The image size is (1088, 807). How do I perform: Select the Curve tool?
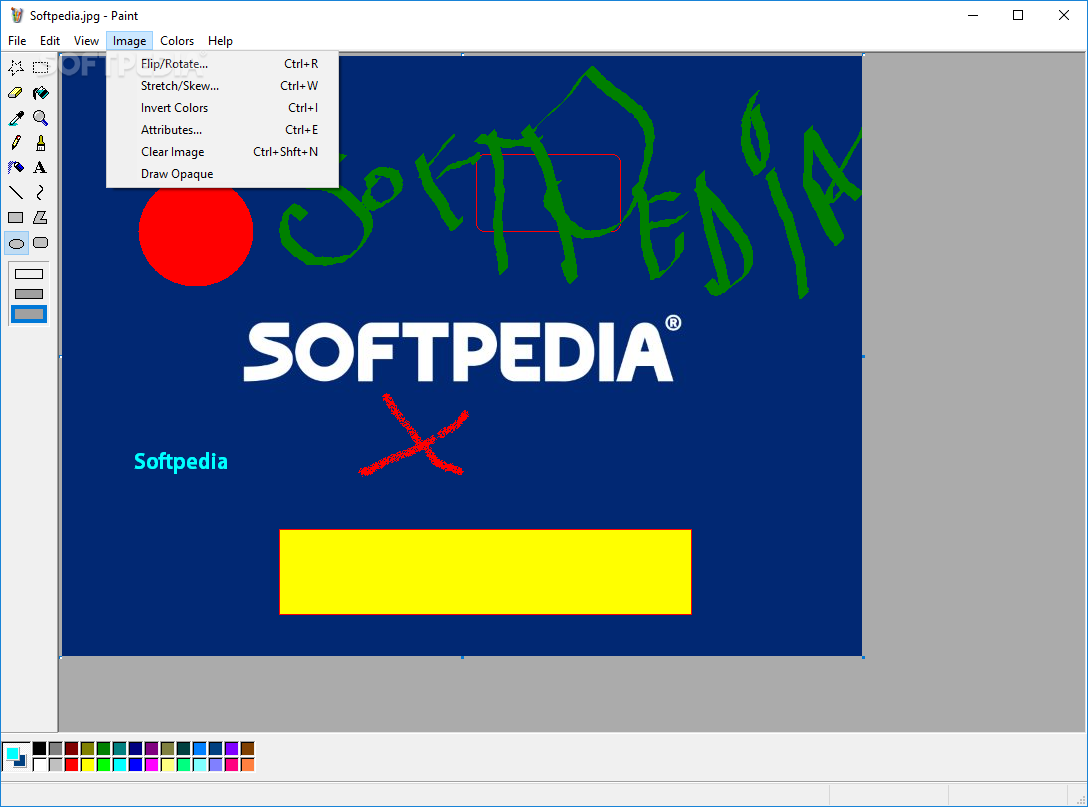(41, 192)
